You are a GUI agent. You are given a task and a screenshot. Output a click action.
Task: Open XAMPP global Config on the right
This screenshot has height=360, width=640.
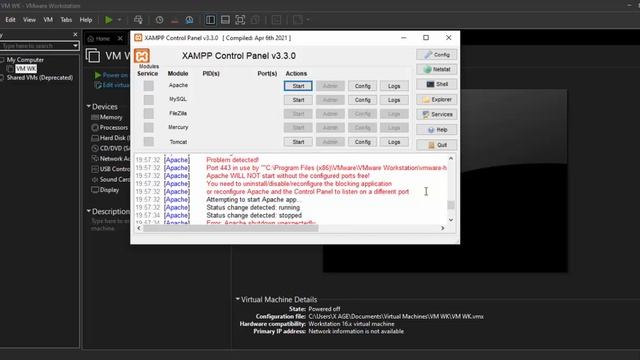click(x=436, y=54)
